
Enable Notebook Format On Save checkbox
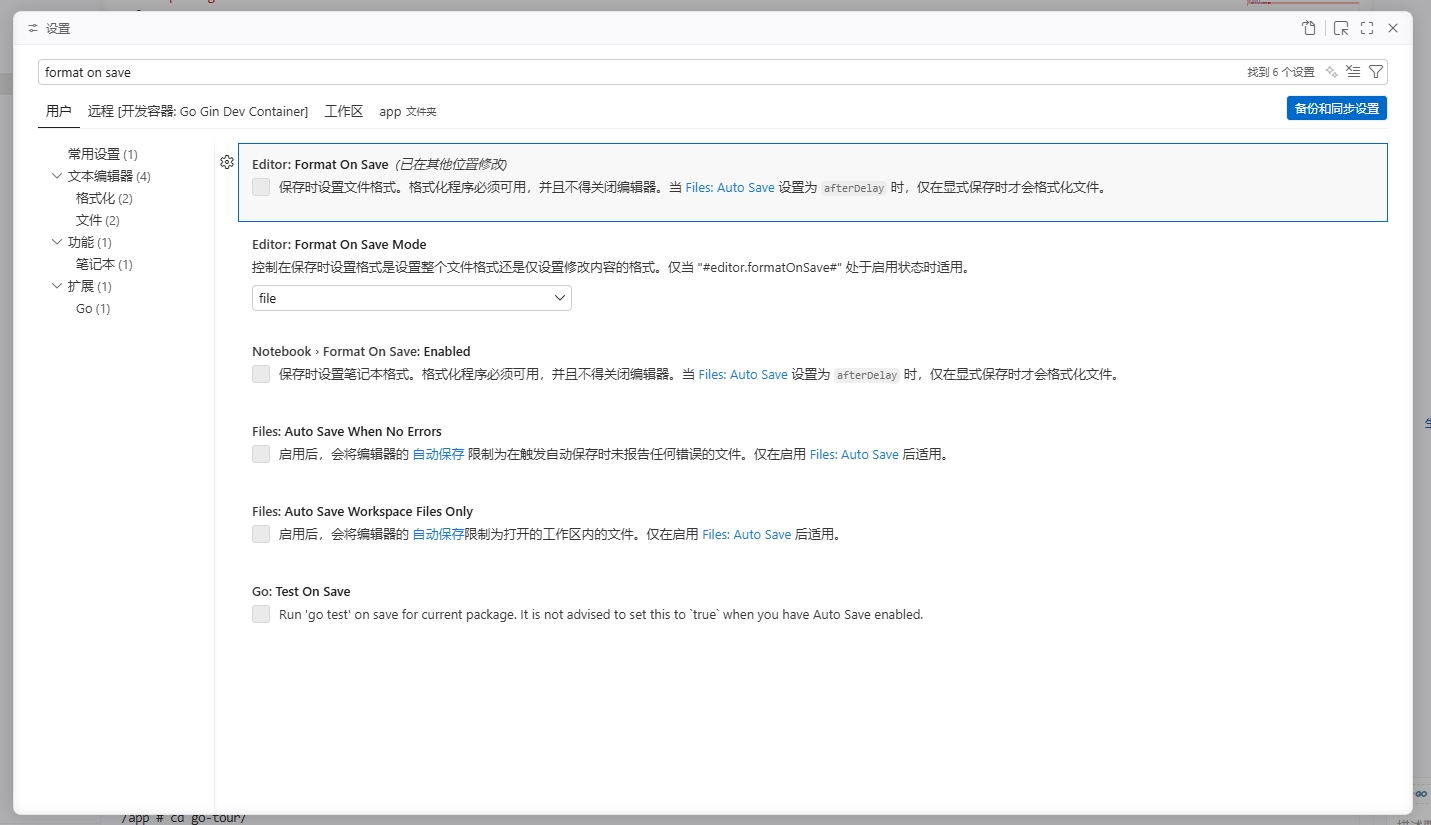[x=261, y=374]
